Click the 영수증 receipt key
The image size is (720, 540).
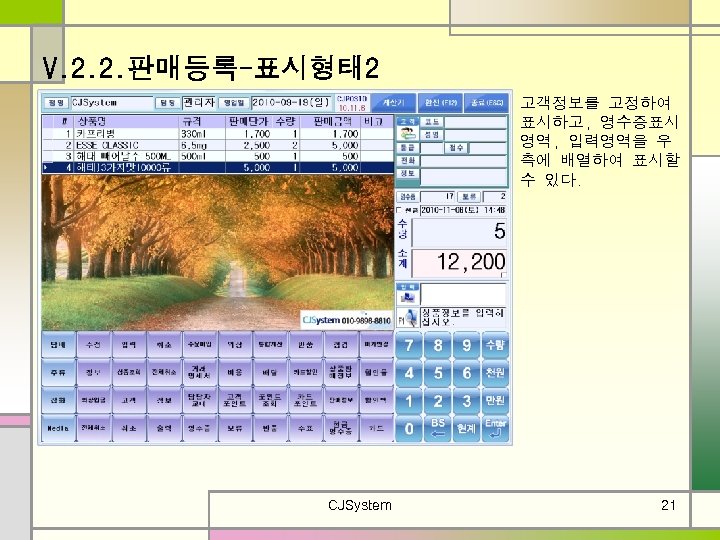pyautogui.click(x=199, y=428)
